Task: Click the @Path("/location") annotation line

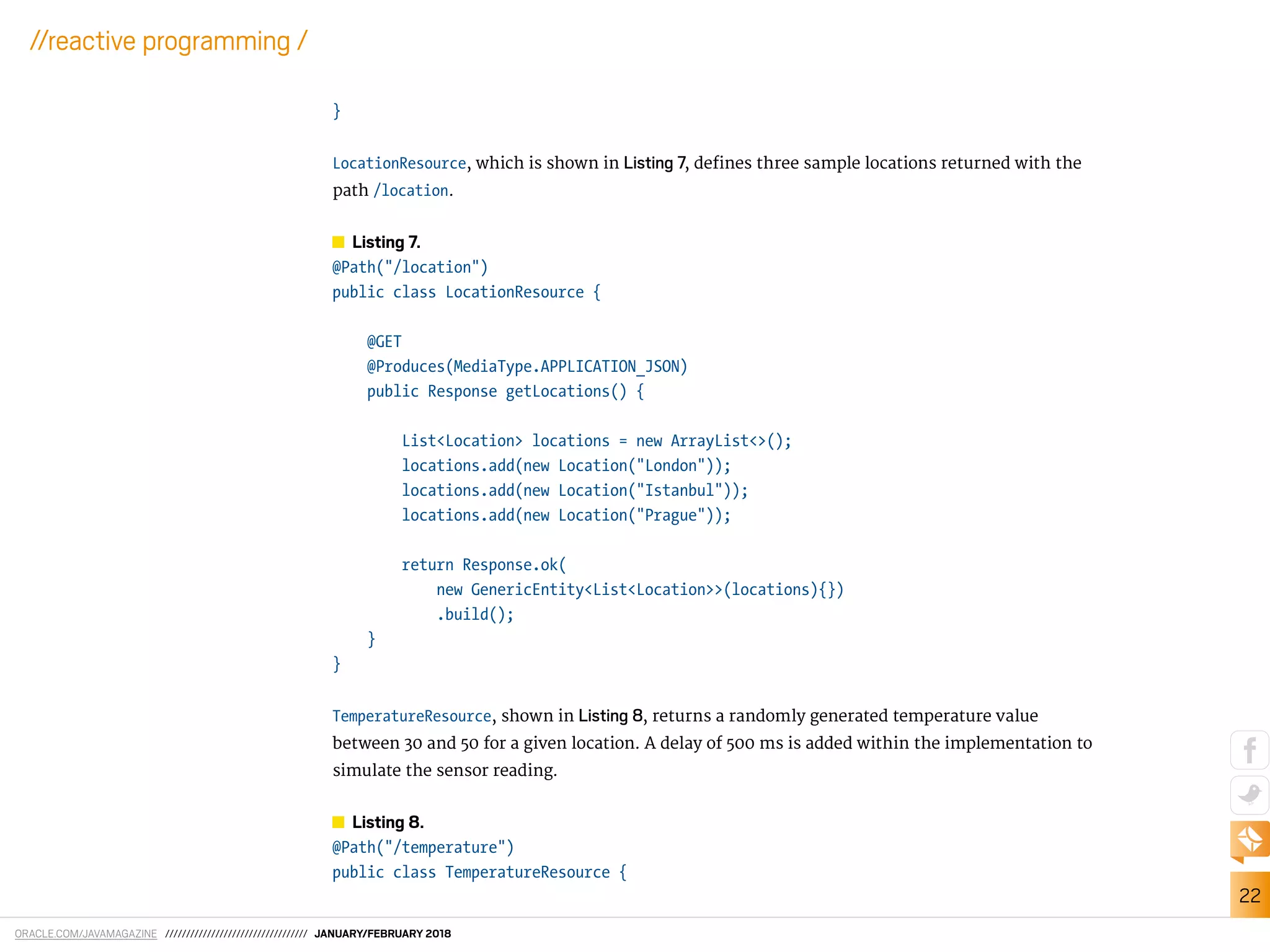Action: (x=411, y=267)
